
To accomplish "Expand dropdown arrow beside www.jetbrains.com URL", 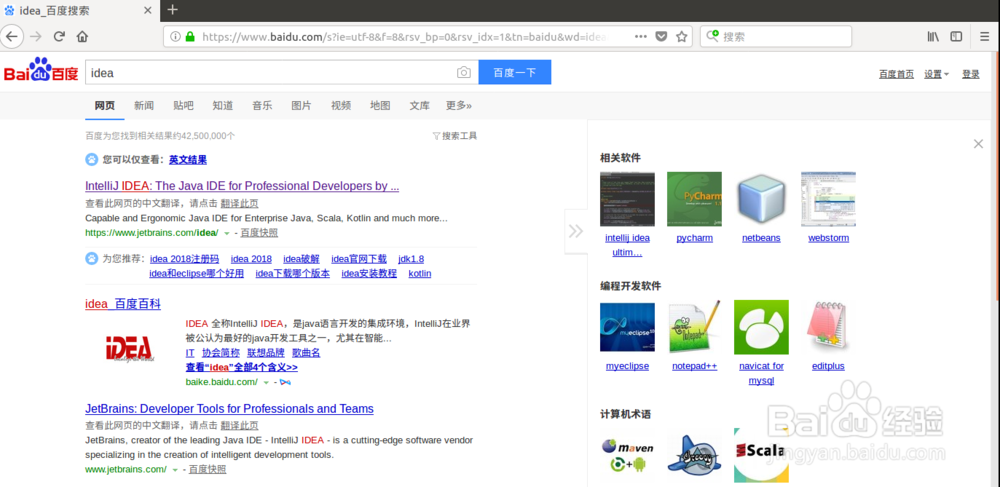I will tap(175, 470).
